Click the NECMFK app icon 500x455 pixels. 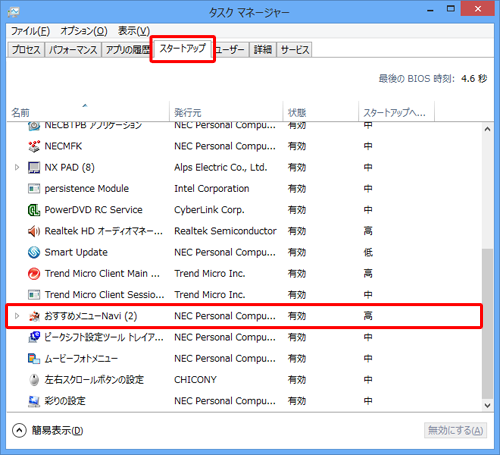(x=34, y=146)
